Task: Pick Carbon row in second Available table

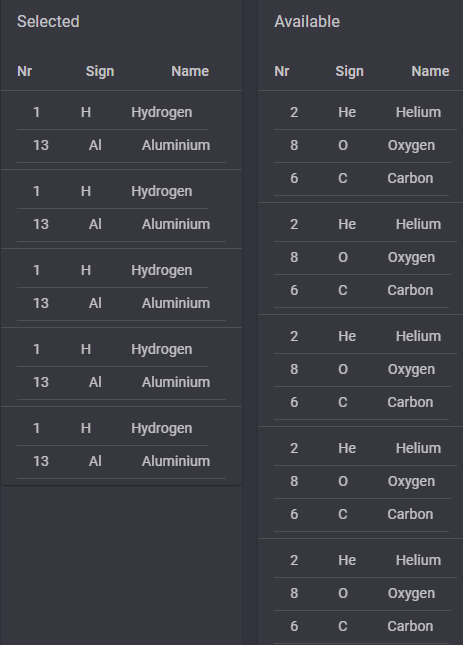Action: (x=361, y=290)
